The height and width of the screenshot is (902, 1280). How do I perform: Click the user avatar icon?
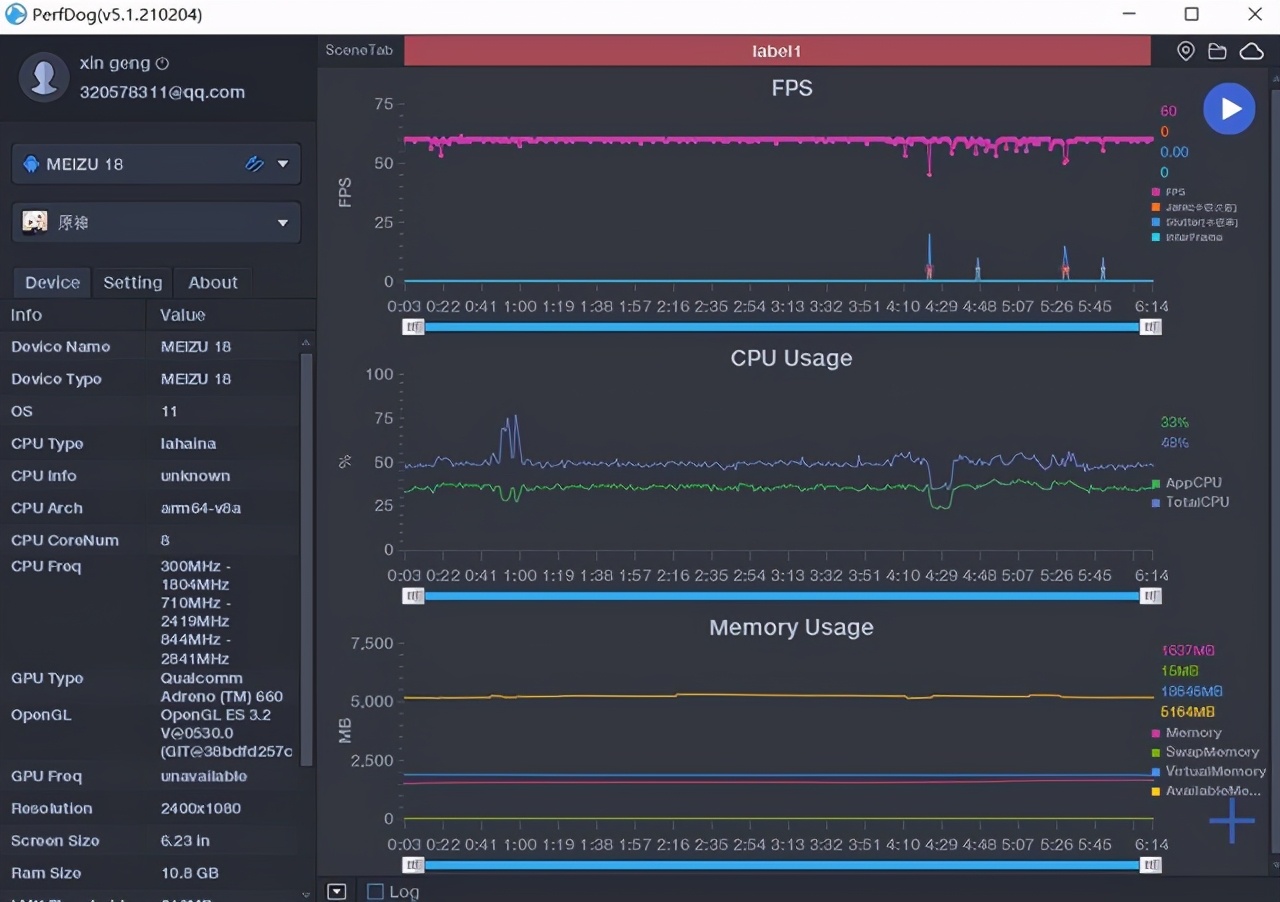tap(44, 77)
